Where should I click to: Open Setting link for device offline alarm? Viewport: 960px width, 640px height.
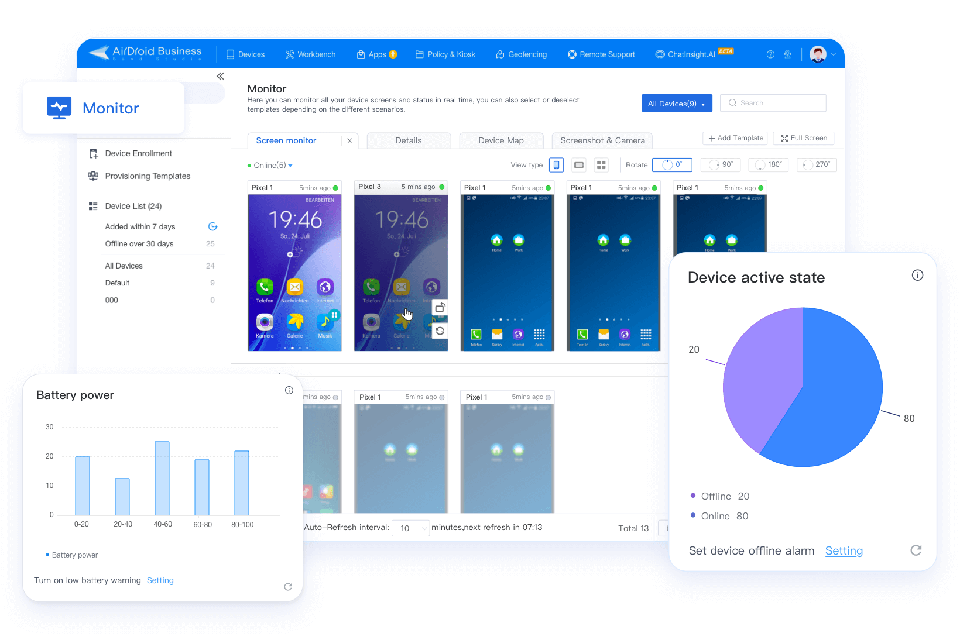pyautogui.click(x=843, y=551)
